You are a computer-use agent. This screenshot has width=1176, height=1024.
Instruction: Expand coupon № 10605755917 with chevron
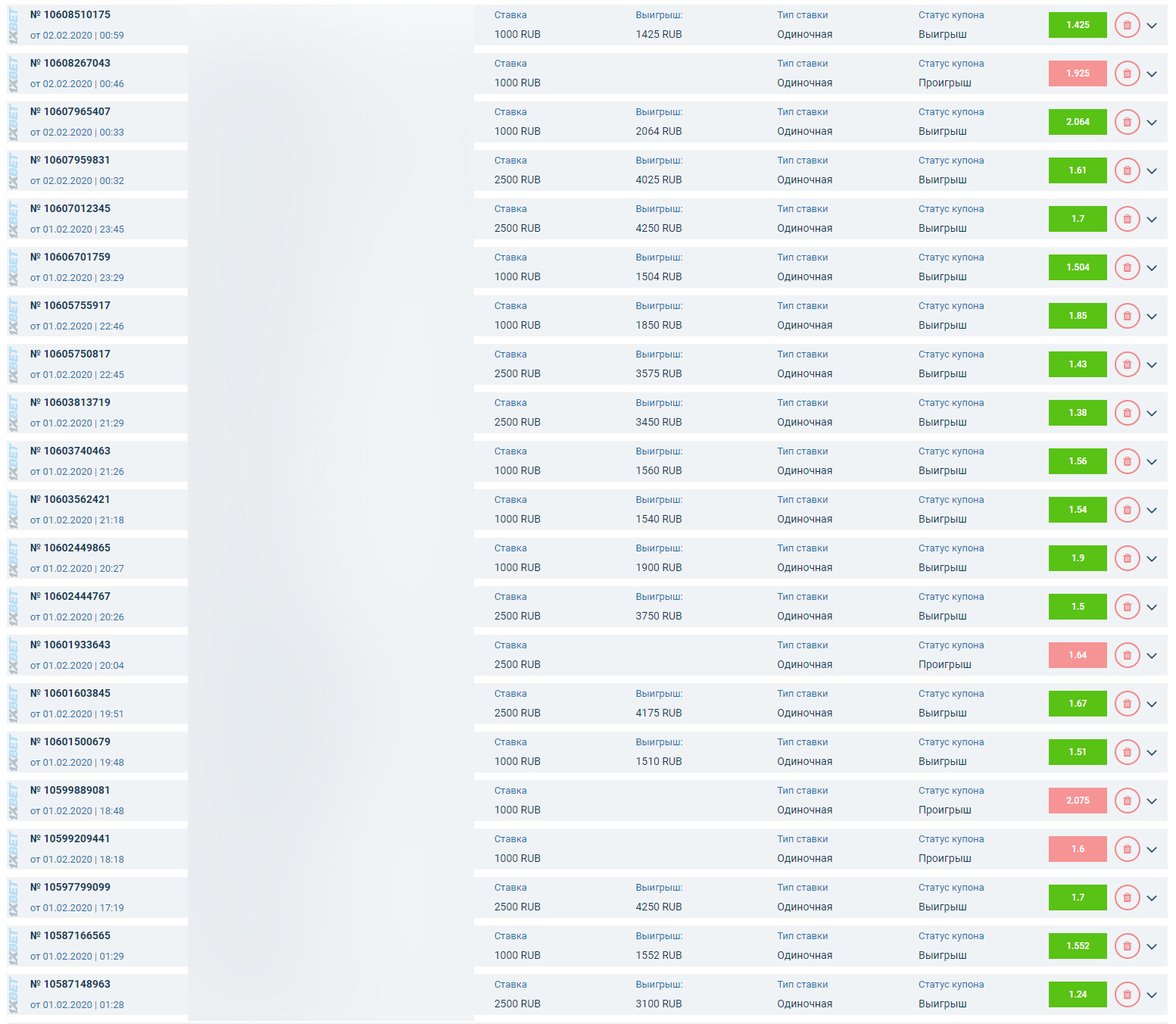[x=1152, y=317]
